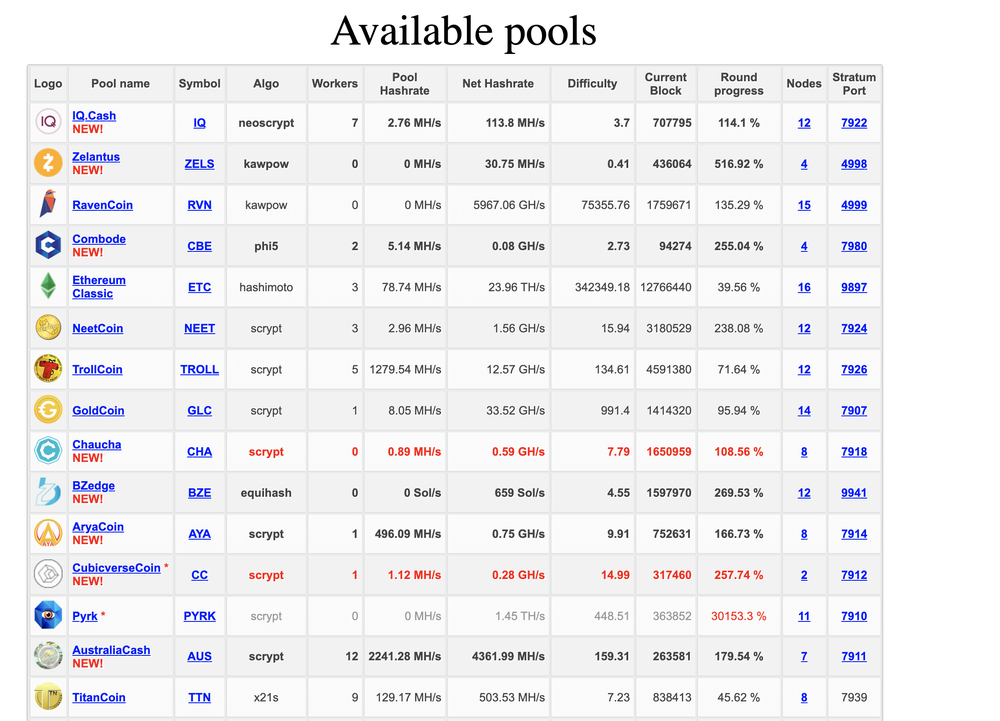
Task: Click the TROLL symbol link
Action: tap(200, 370)
